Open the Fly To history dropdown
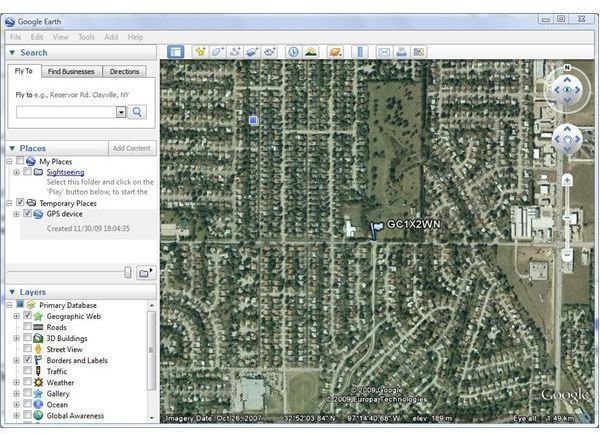The image size is (600, 434). pos(121,112)
